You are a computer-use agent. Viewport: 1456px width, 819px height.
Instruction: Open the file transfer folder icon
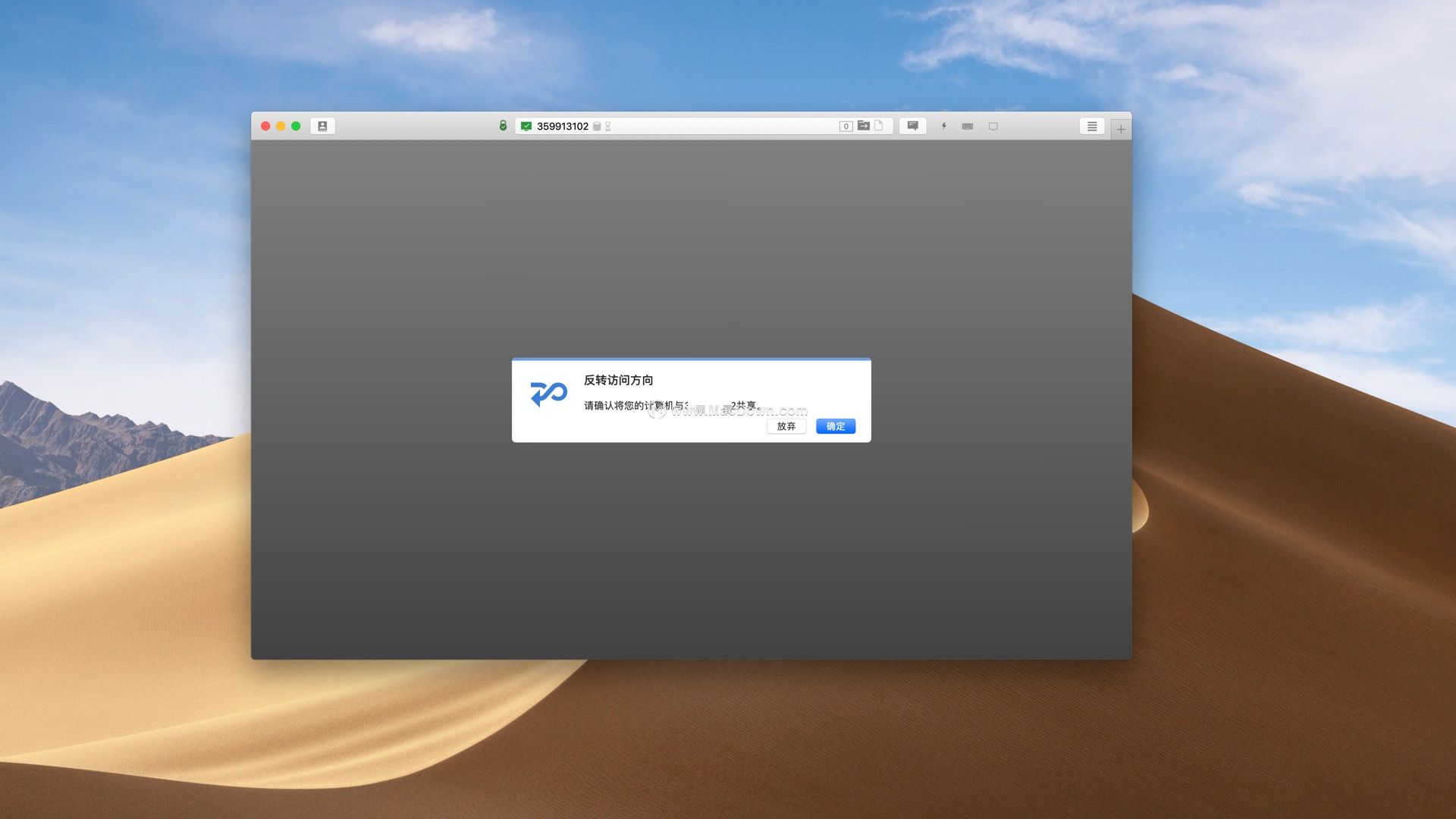(x=863, y=126)
